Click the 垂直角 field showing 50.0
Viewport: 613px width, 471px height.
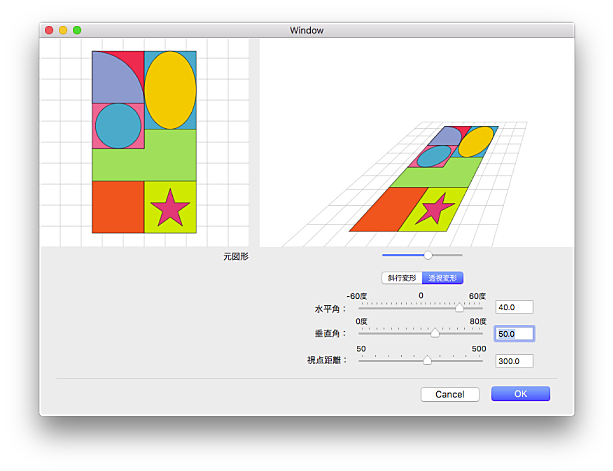[x=514, y=334]
